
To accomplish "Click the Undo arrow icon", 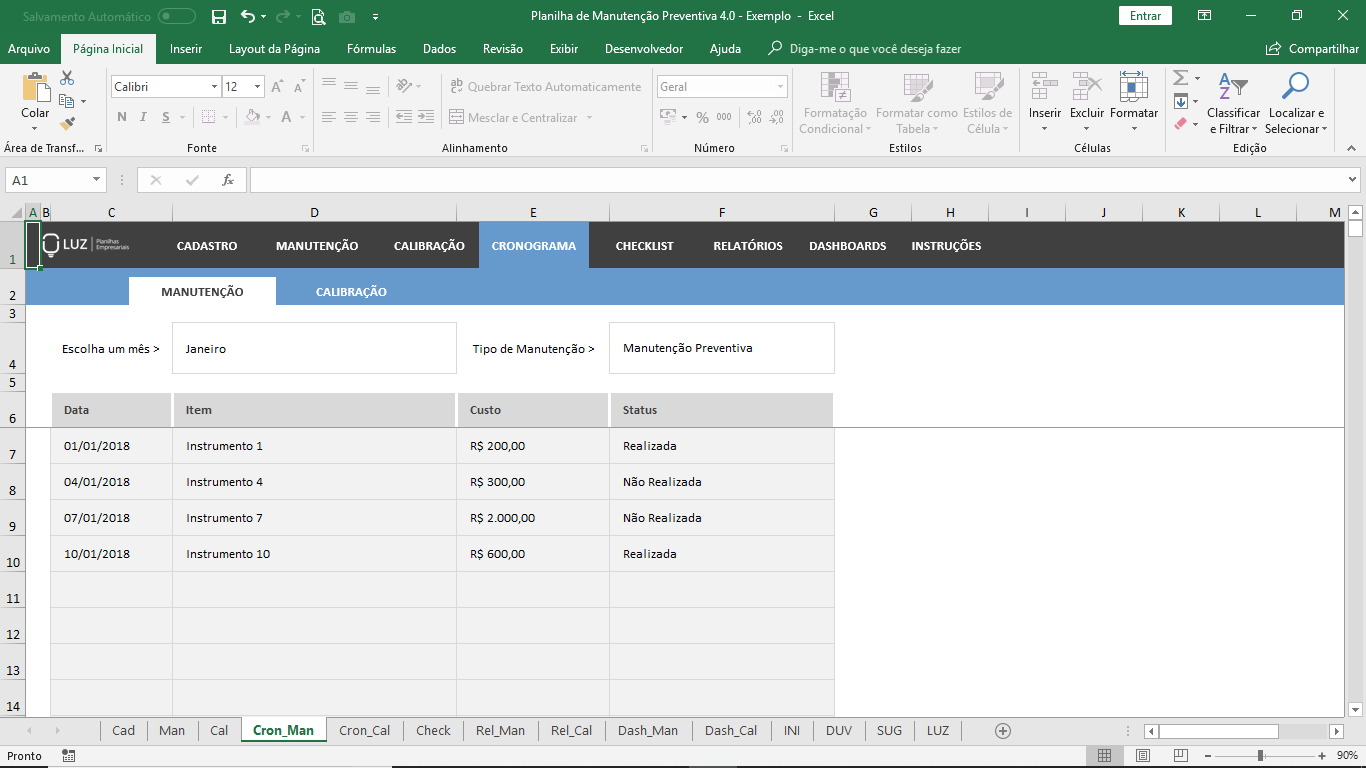I will tap(247, 16).
